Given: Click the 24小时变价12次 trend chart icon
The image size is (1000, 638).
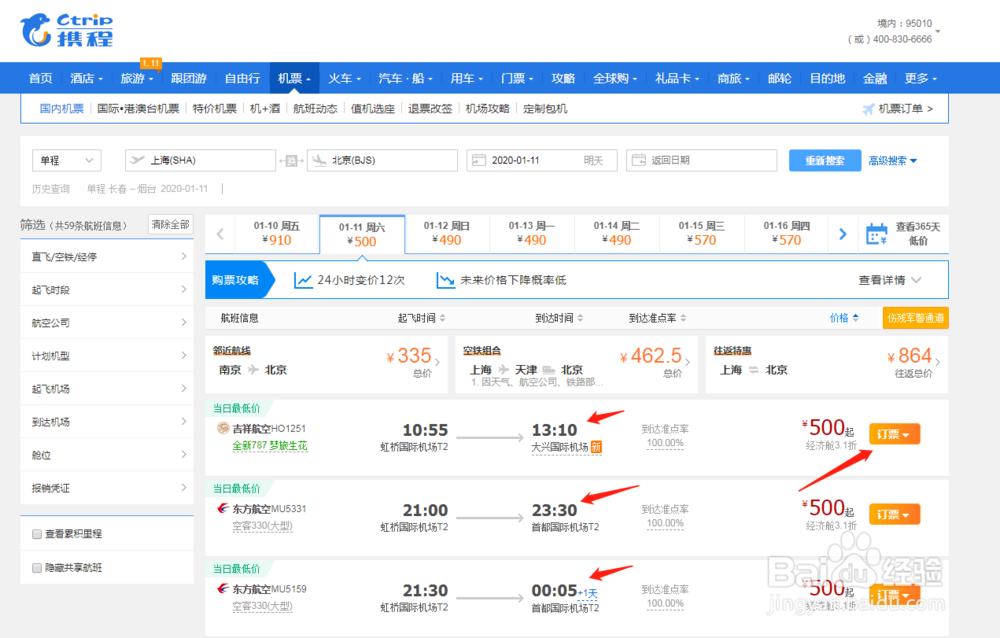Looking at the screenshot, I should [303, 280].
